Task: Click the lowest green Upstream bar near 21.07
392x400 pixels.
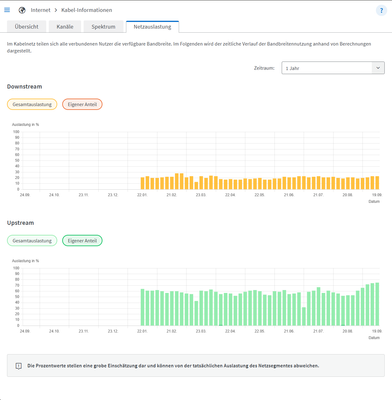Action: pos(304,316)
